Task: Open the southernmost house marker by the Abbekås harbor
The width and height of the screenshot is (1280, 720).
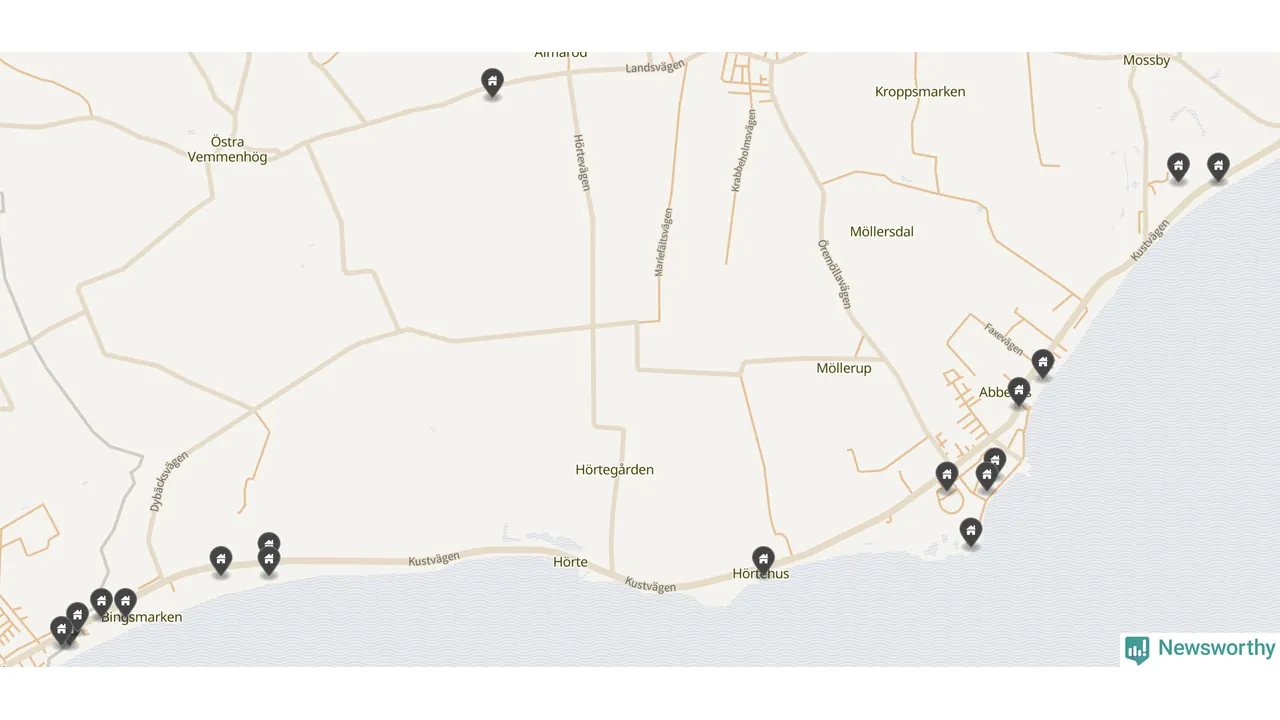Action: (970, 532)
